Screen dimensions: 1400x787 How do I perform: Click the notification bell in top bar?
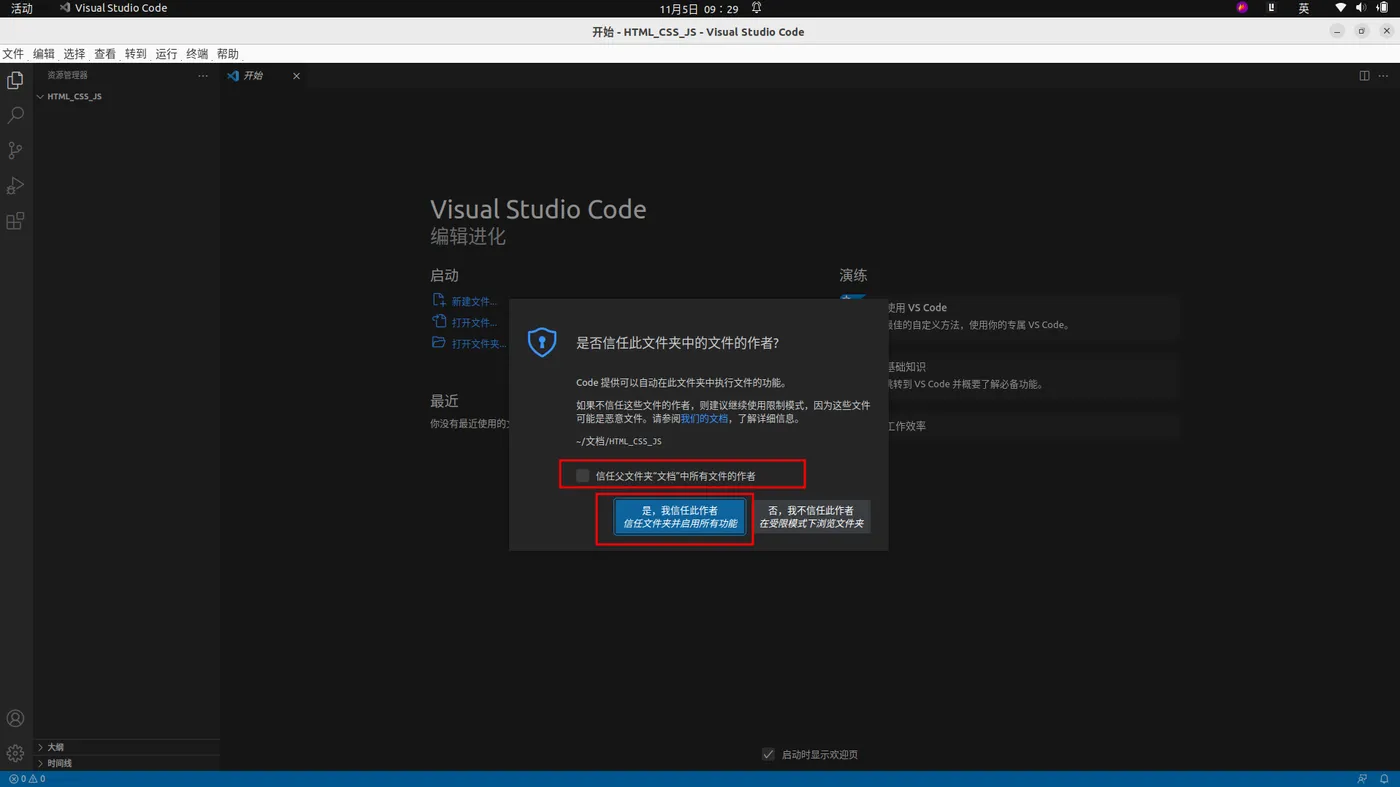click(756, 8)
